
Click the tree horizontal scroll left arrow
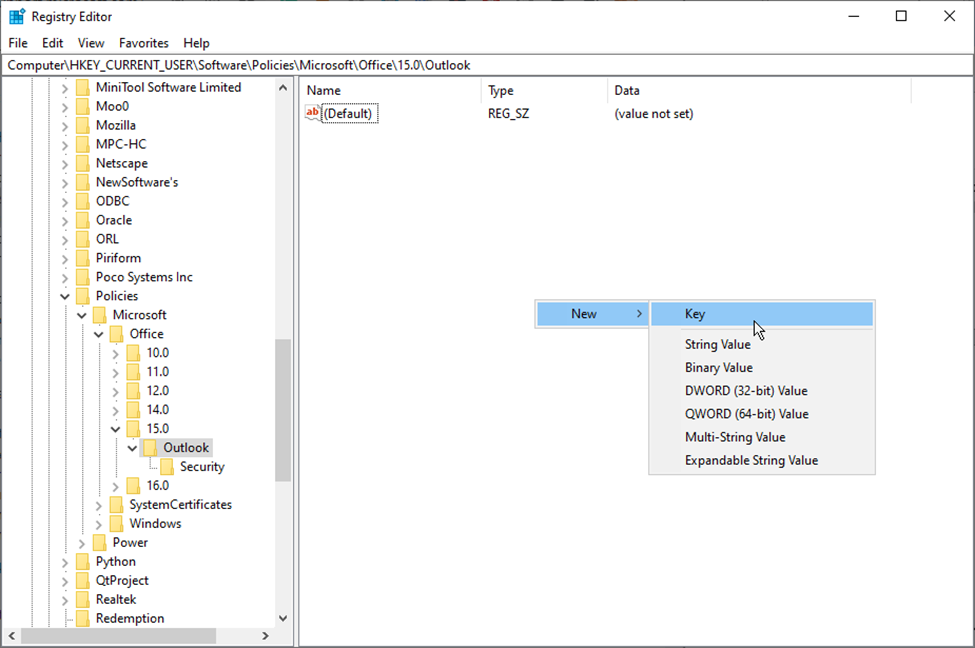point(12,636)
